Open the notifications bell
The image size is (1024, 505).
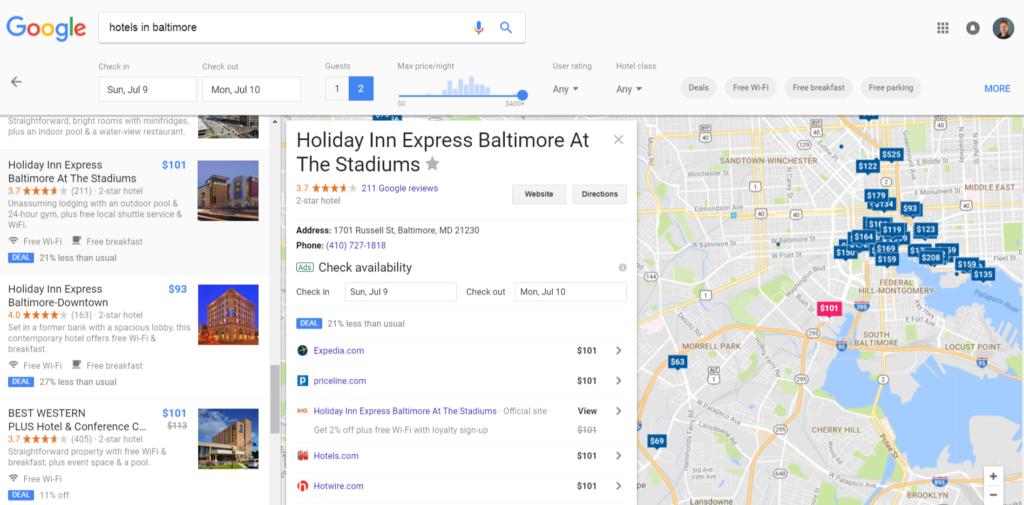point(973,28)
